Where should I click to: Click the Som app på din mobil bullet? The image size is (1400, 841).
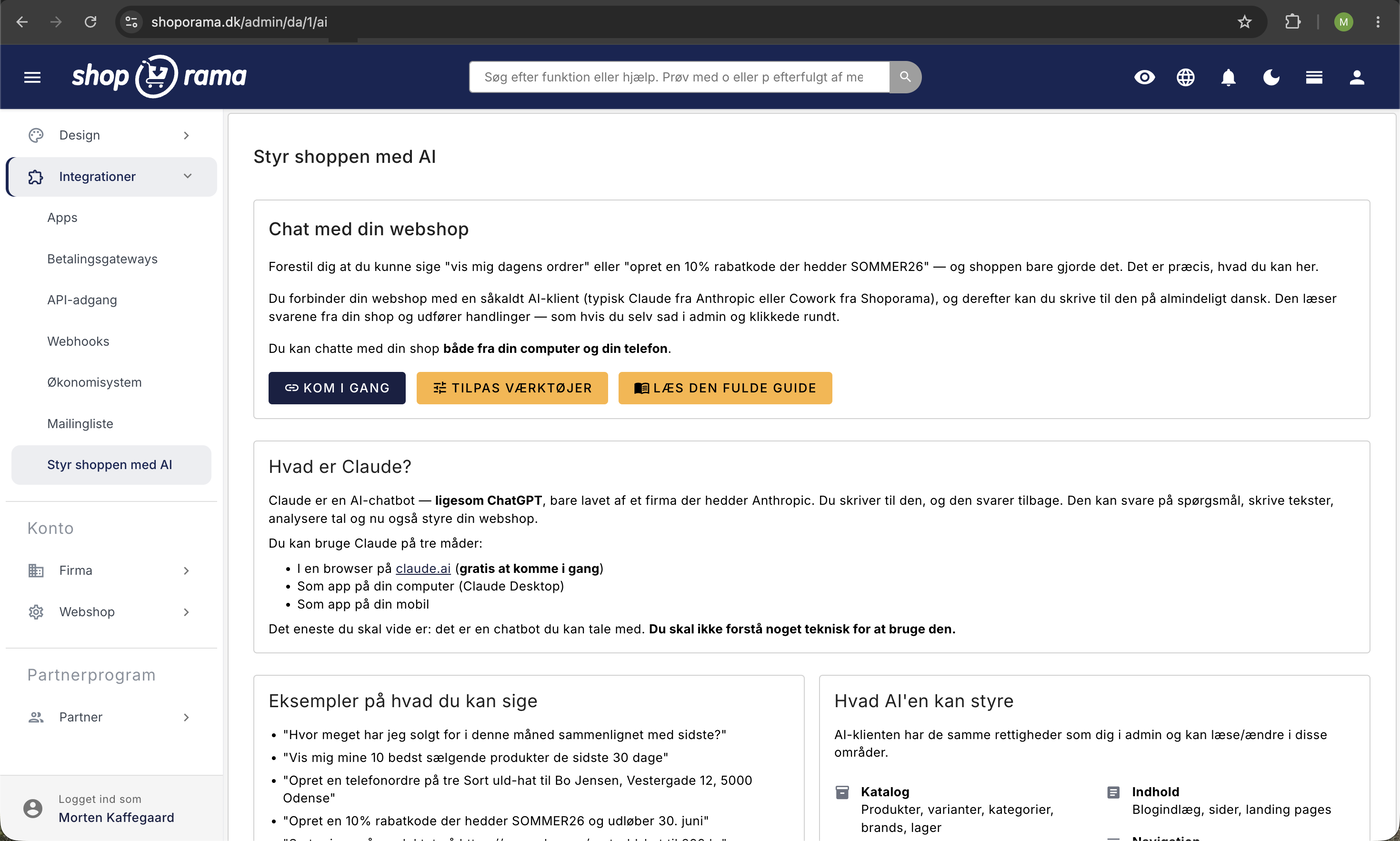pyautogui.click(x=363, y=604)
